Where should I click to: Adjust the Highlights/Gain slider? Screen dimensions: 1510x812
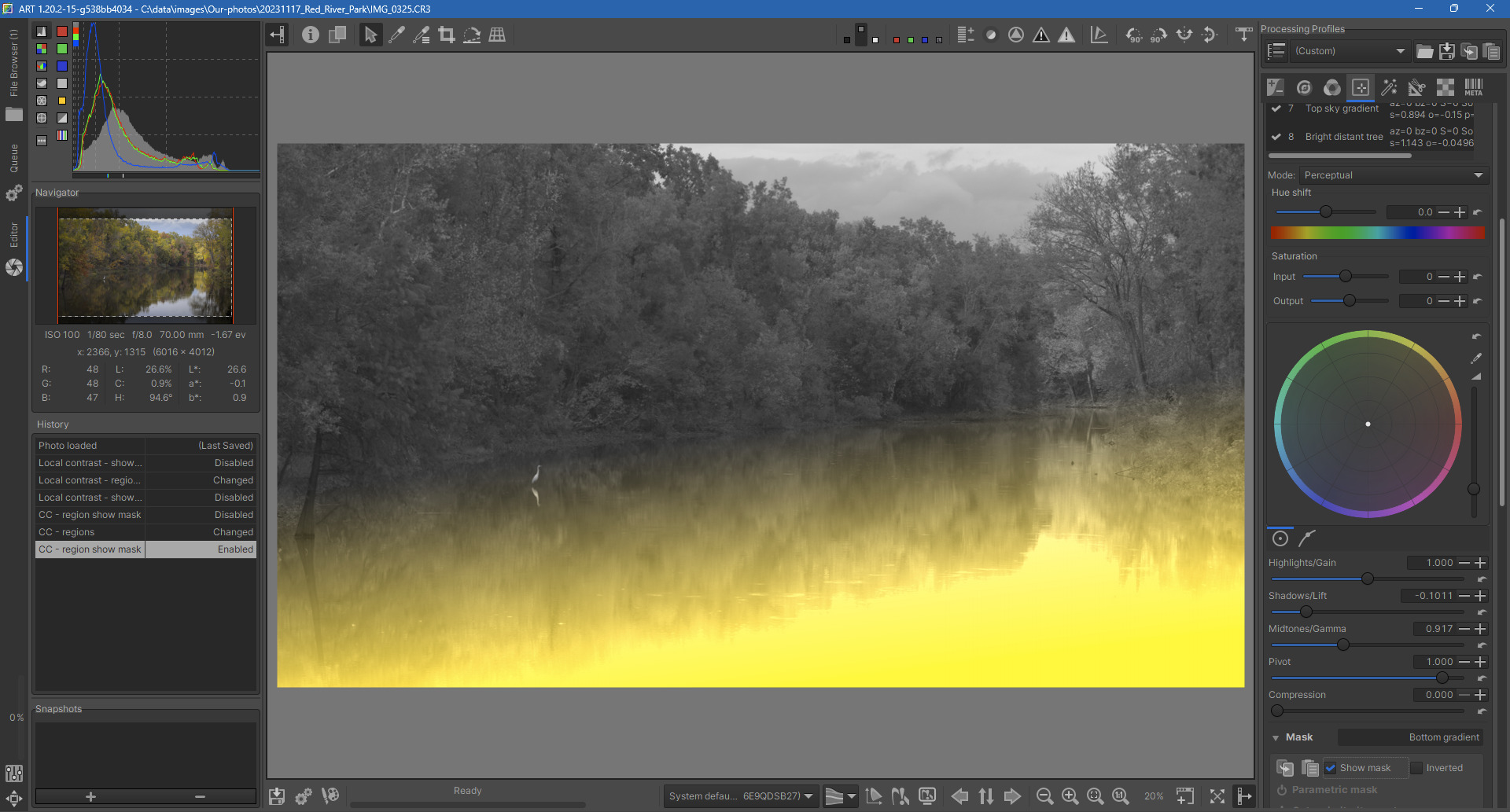[1368, 579]
